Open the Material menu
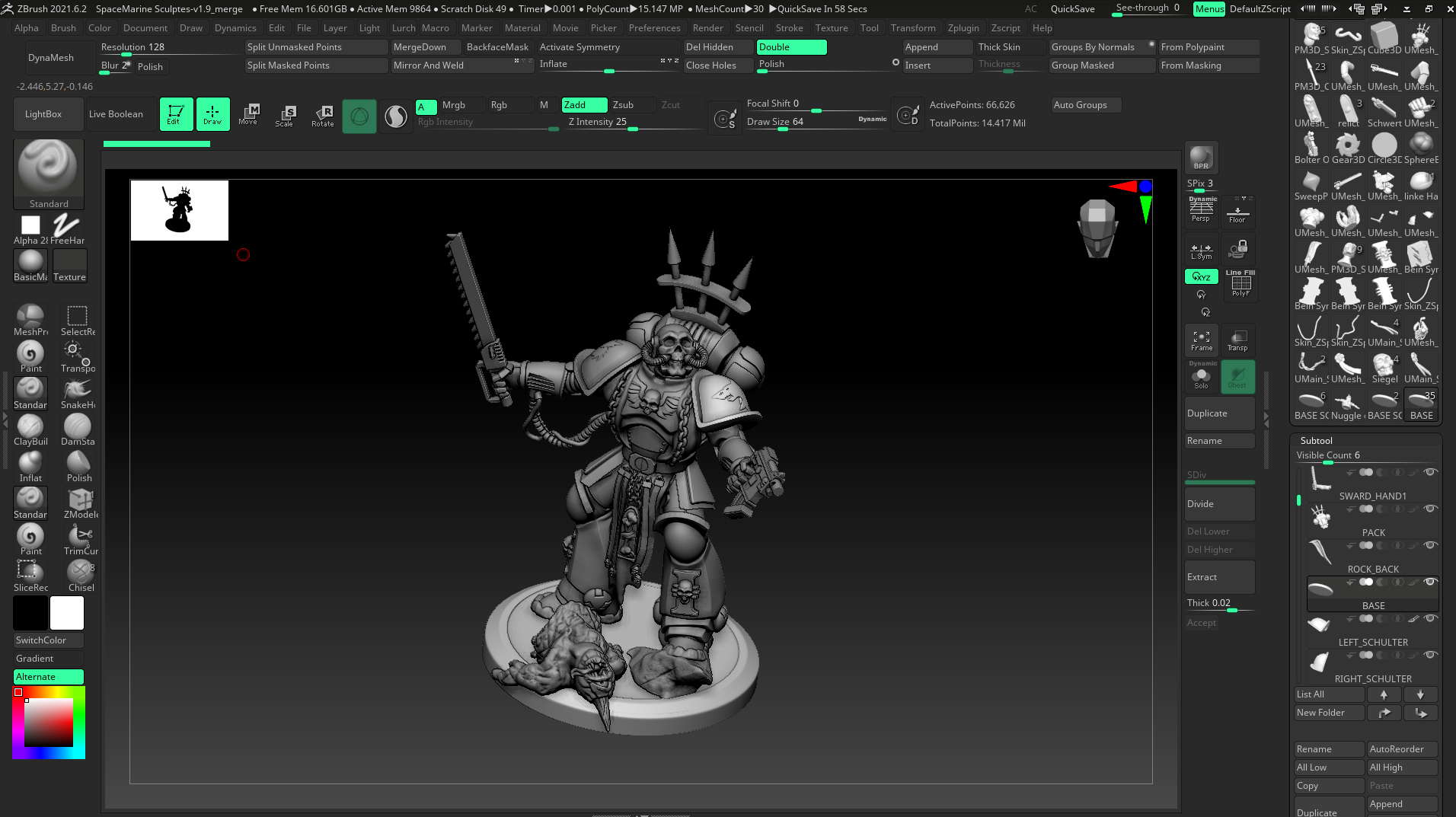The height and width of the screenshot is (817, 1456). pos(522,28)
